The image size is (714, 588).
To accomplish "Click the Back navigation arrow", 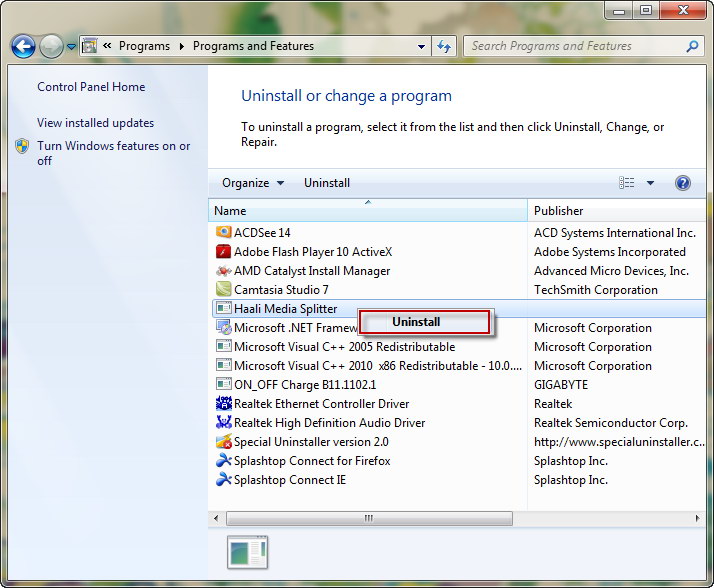I will click(x=23, y=46).
